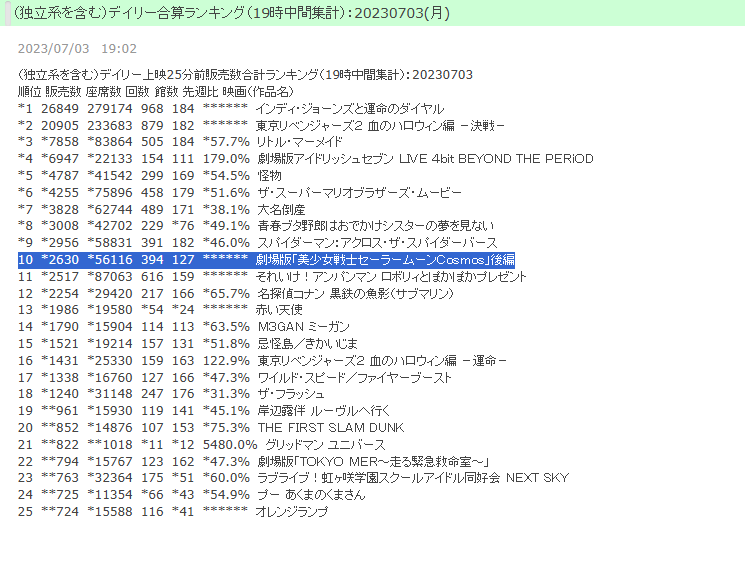This screenshot has height=581, width=745.
Task: Click title スパイダーマン:アクロス・ザ・スパイダーバース
Action: click(377, 243)
